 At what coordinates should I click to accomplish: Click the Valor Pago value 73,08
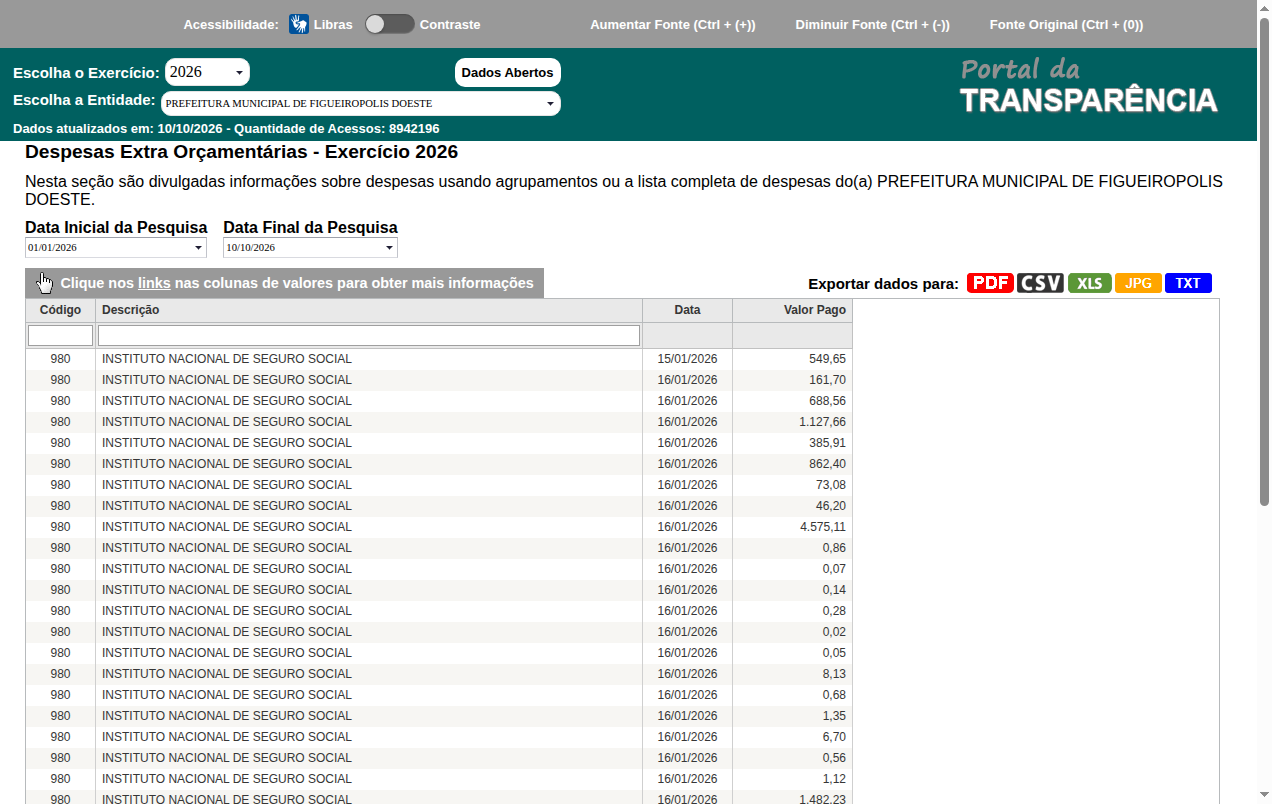pyautogui.click(x=831, y=485)
